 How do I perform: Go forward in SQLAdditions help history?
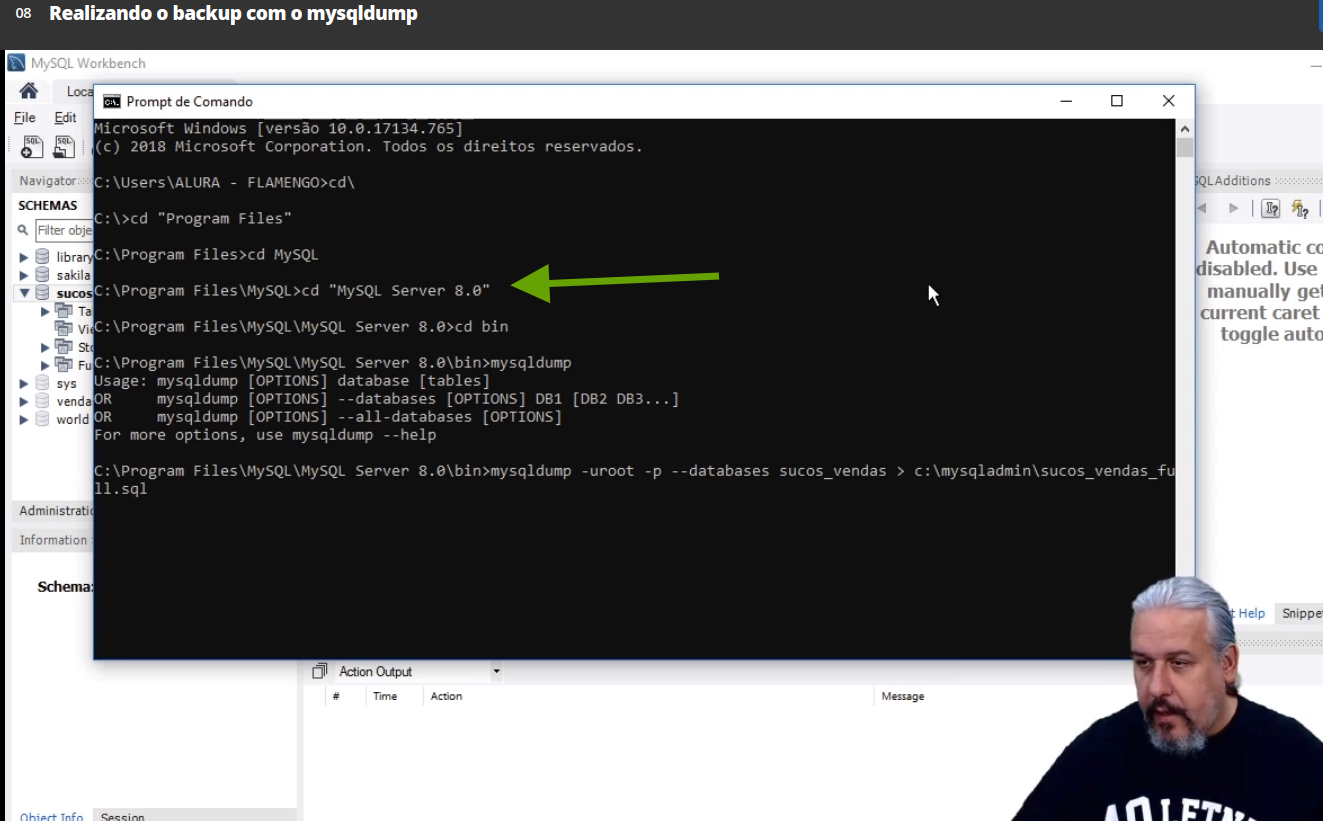pos(1234,208)
